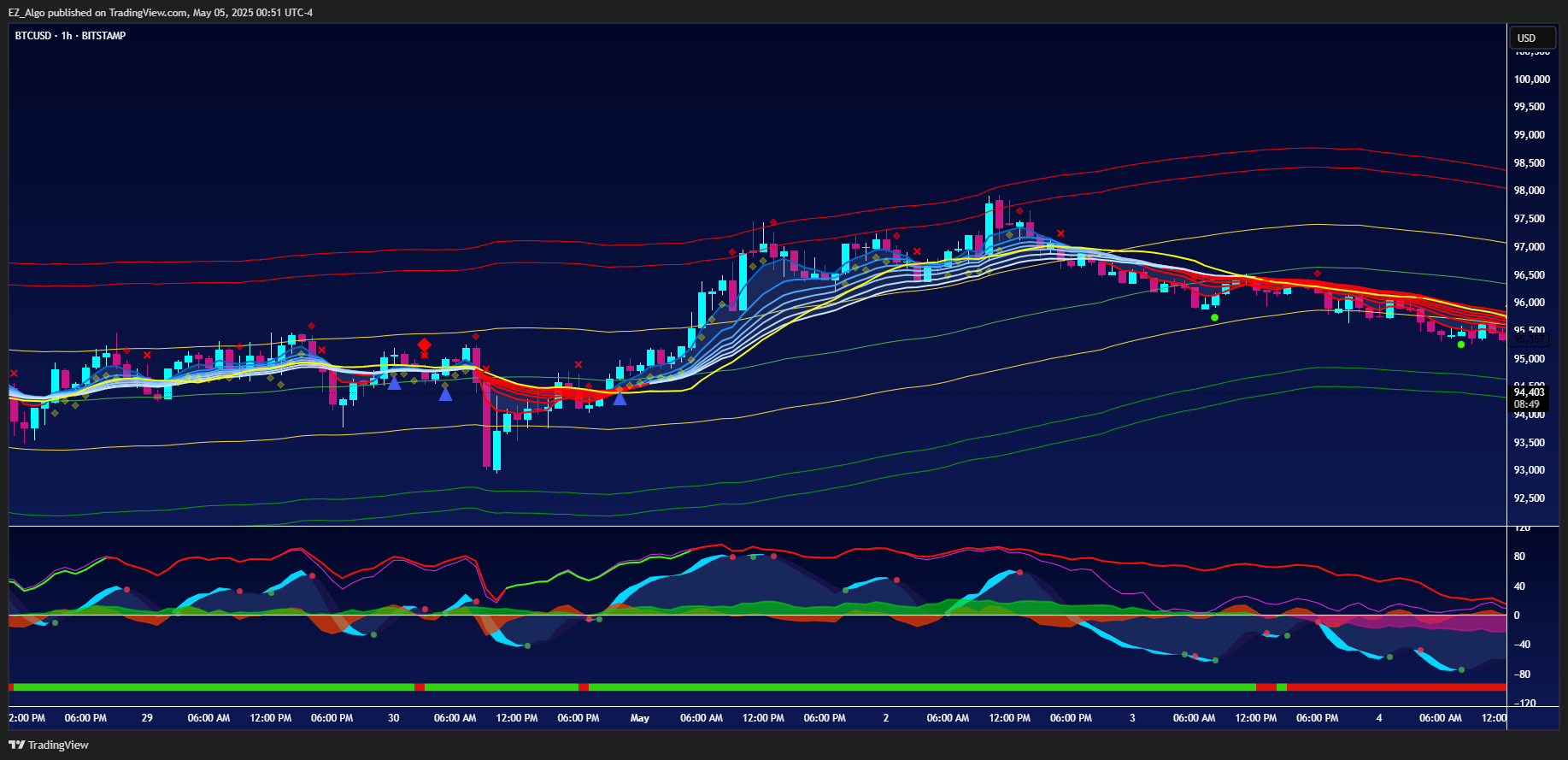This screenshot has width=1568, height=760.
Task: Click the rightmost blue triangle buy marker
Action: [620, 398]
